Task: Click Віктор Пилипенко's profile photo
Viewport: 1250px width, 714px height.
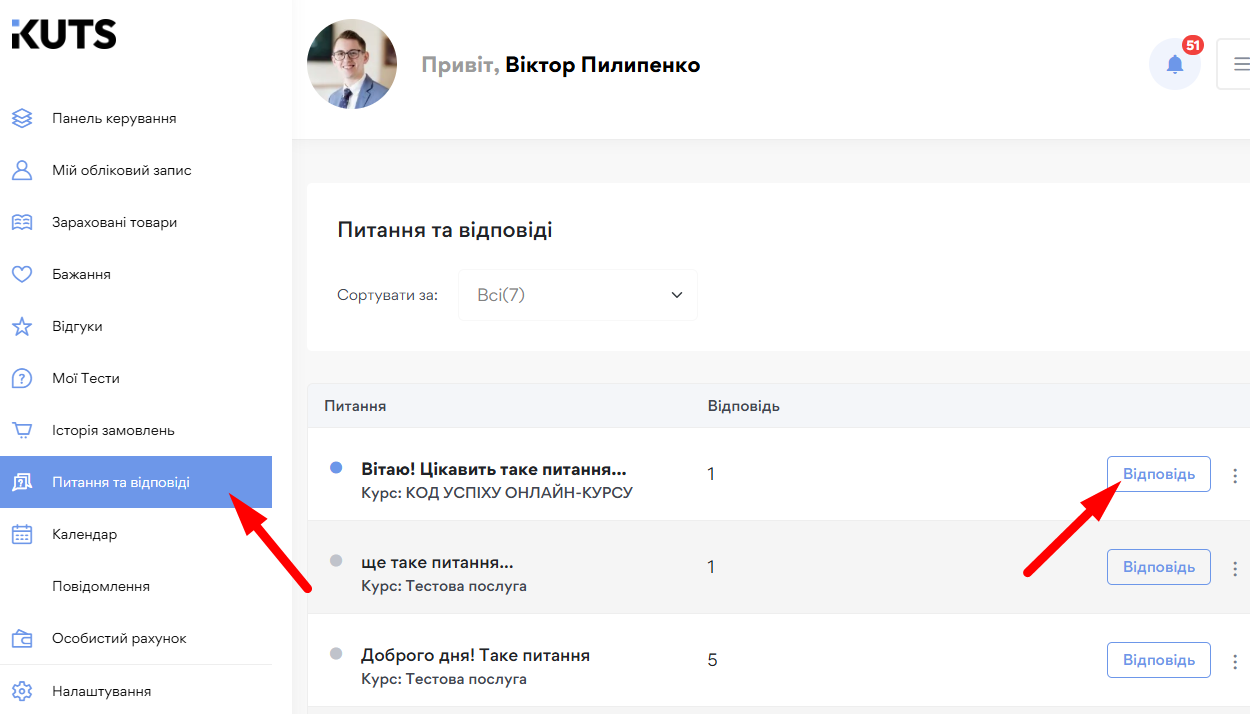Action: pos(352,64)
